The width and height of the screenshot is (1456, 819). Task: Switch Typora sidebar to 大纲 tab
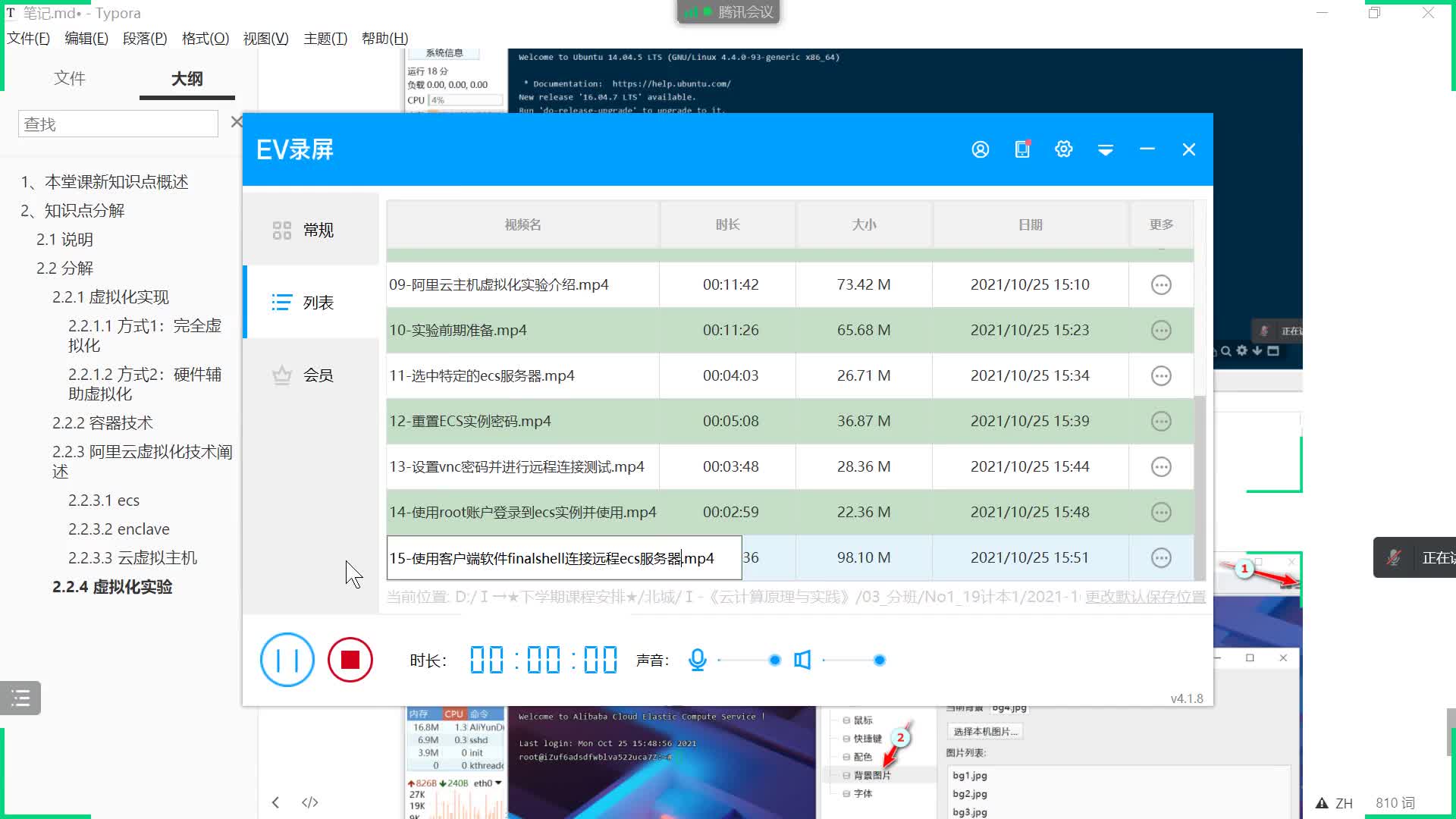click(x=187, y=79)
